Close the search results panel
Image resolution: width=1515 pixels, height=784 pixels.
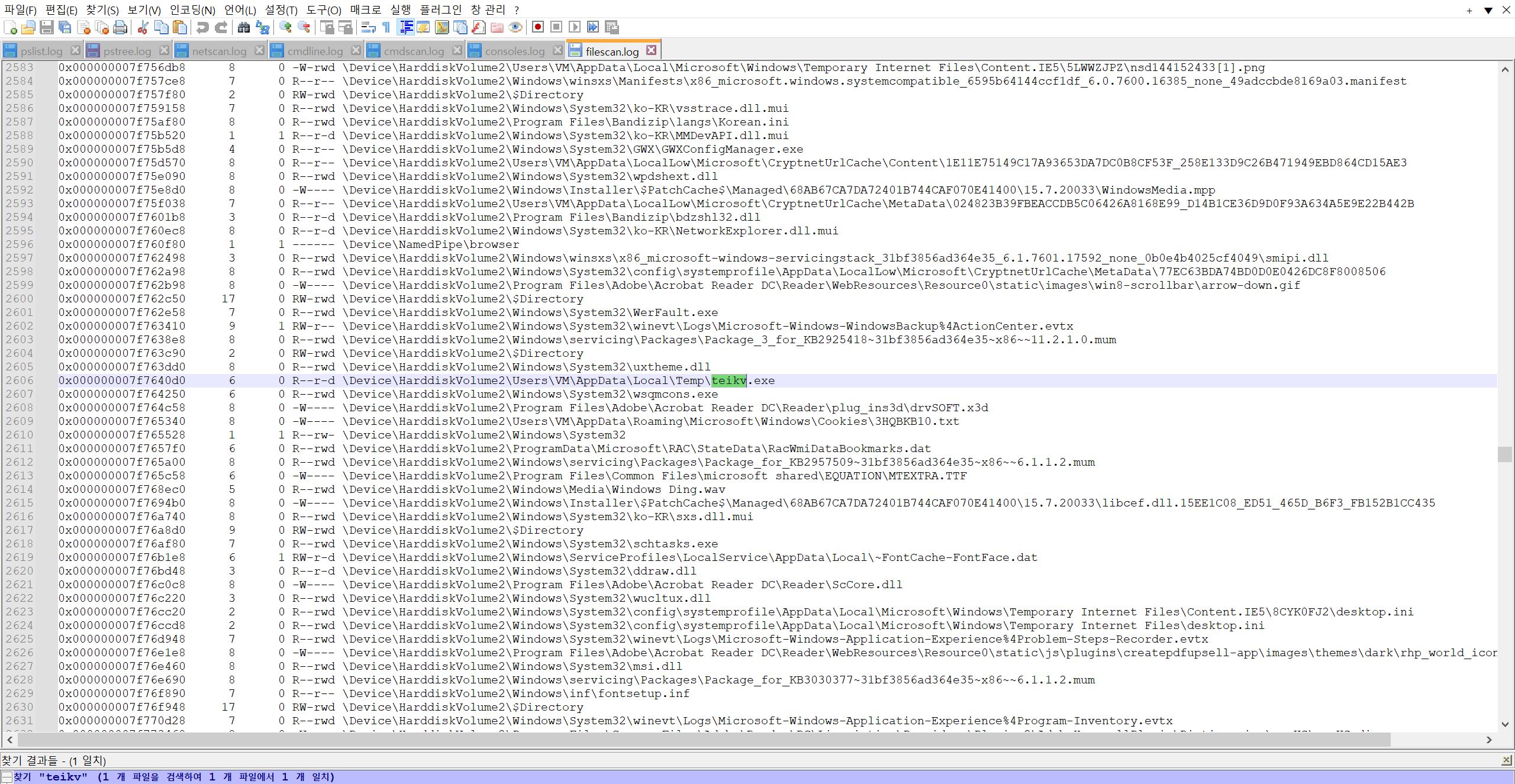tap(1506, 760)
